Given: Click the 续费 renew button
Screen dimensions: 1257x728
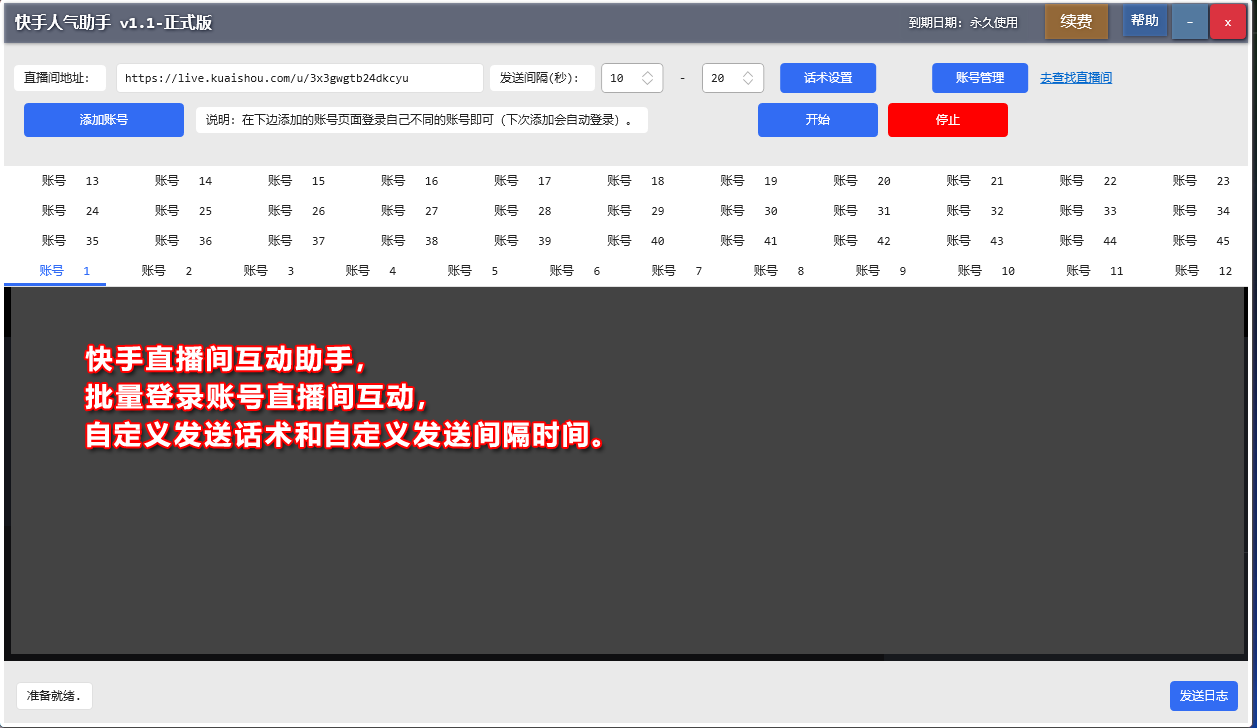Looking at the screenshot, I should coord(1076,22).
